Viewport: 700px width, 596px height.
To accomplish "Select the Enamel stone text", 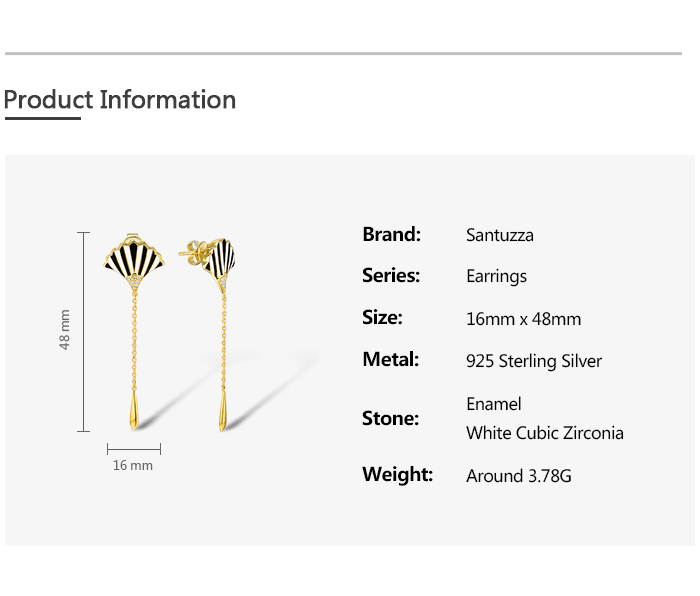I will (x=494, y=404).
